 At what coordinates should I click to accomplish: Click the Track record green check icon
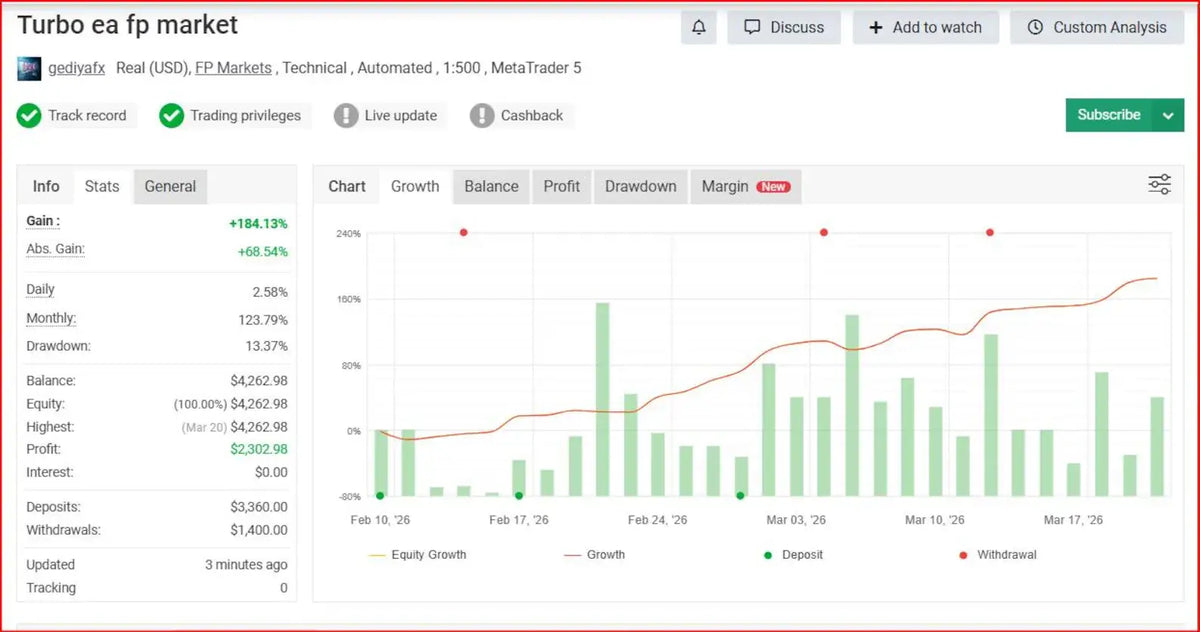(x=29, y=116)
